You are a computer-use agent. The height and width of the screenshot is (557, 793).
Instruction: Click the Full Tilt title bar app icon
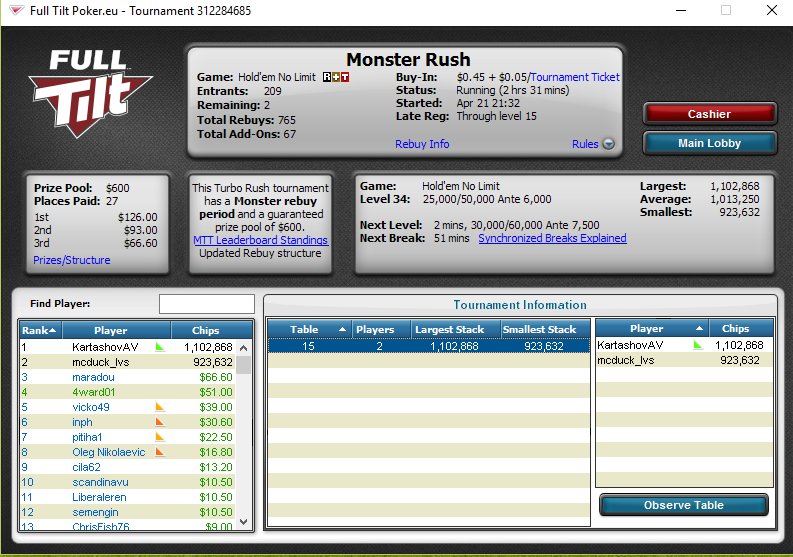(x=16, y=11)
